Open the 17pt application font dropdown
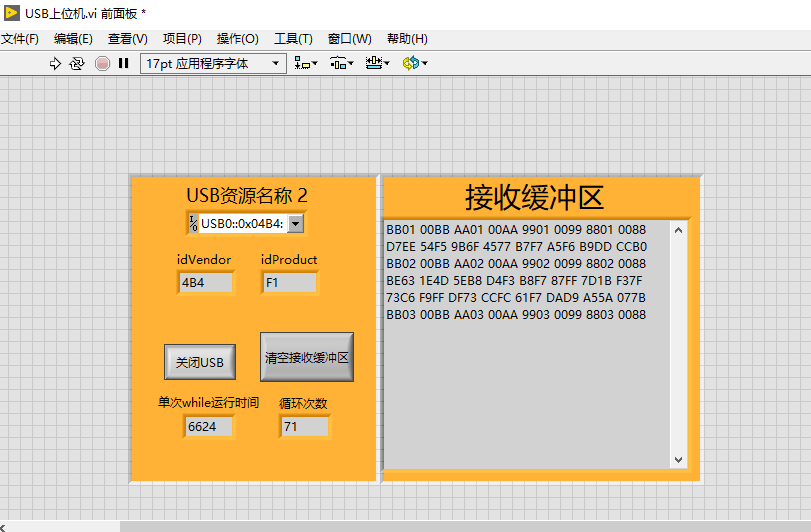The height and width of the screenshot is (532, 811). pos(213,64)
